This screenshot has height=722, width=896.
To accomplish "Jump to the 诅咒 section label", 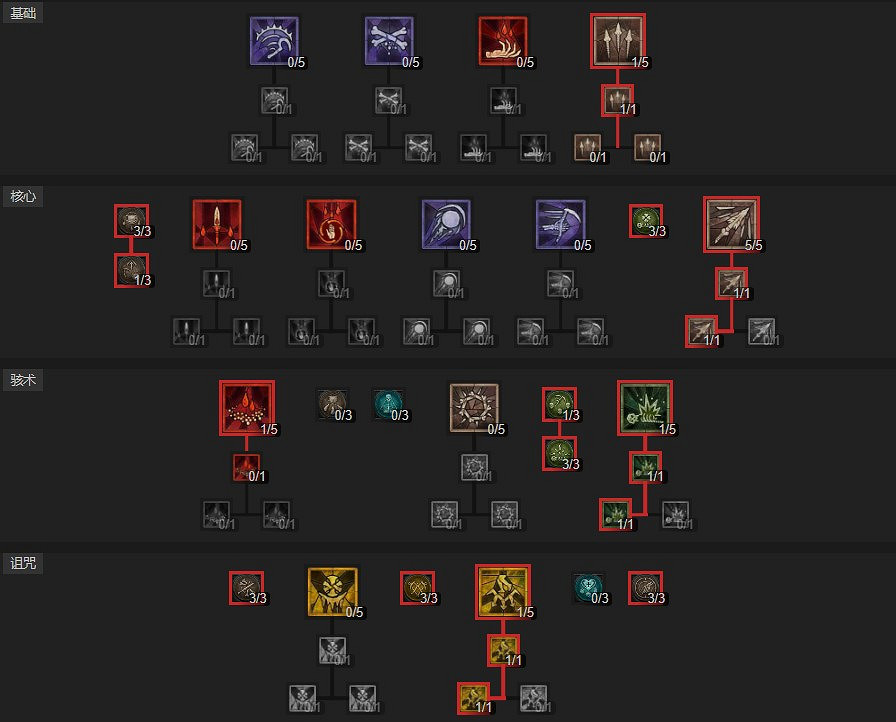I will (x=23, y=563).
